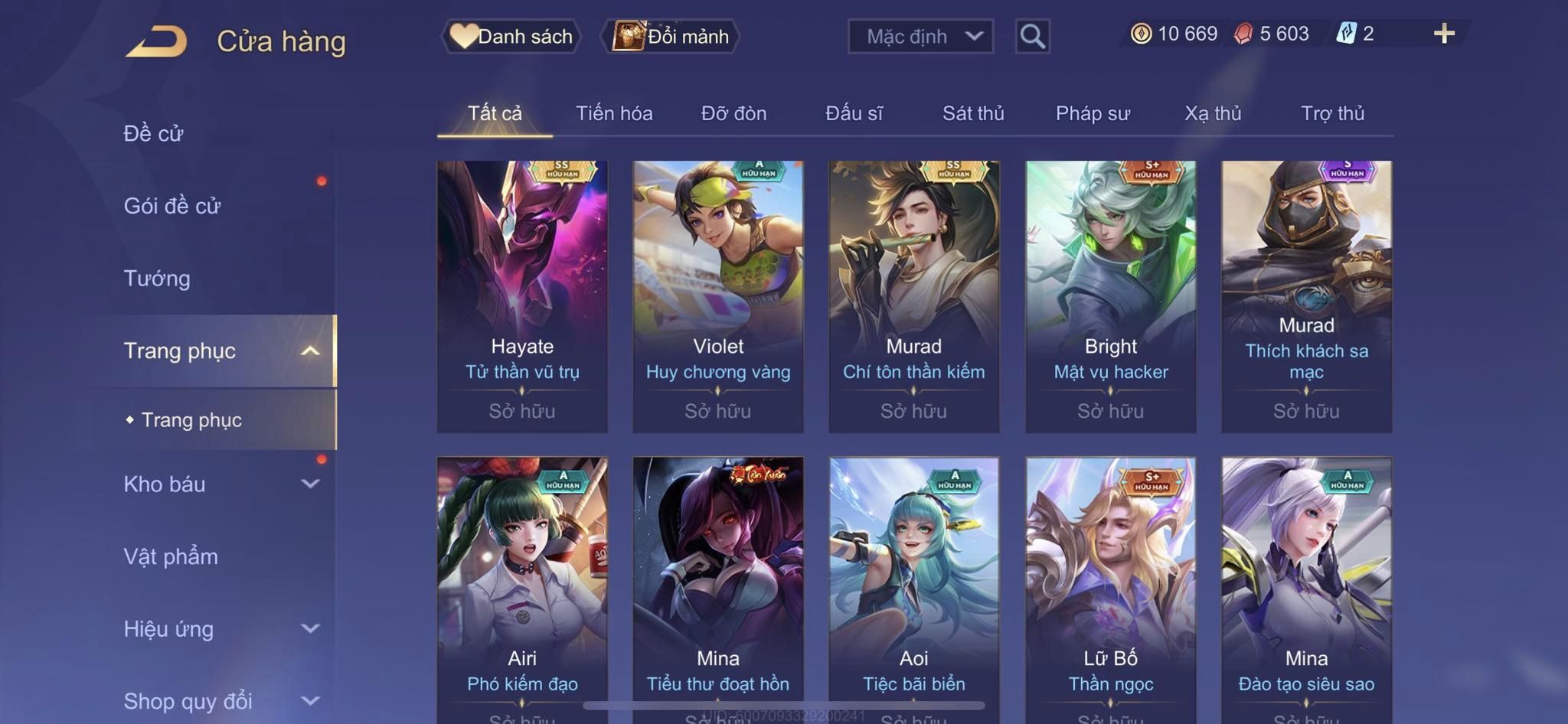
Task: Switch to the Sát thủ tab
Action: click(972, 113)
